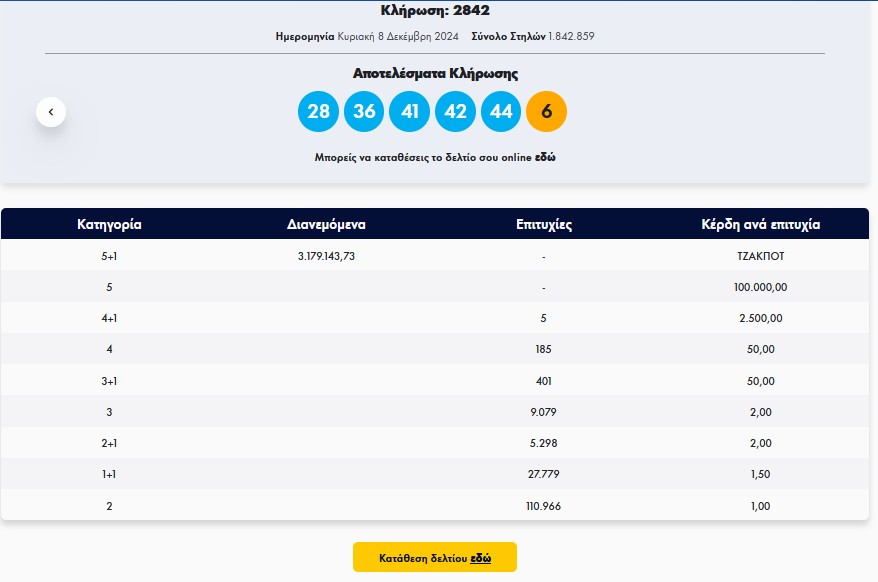Click the 'Διανεμόμενα' column header
This screenshot has width=878, height=582.
point(326,225)
